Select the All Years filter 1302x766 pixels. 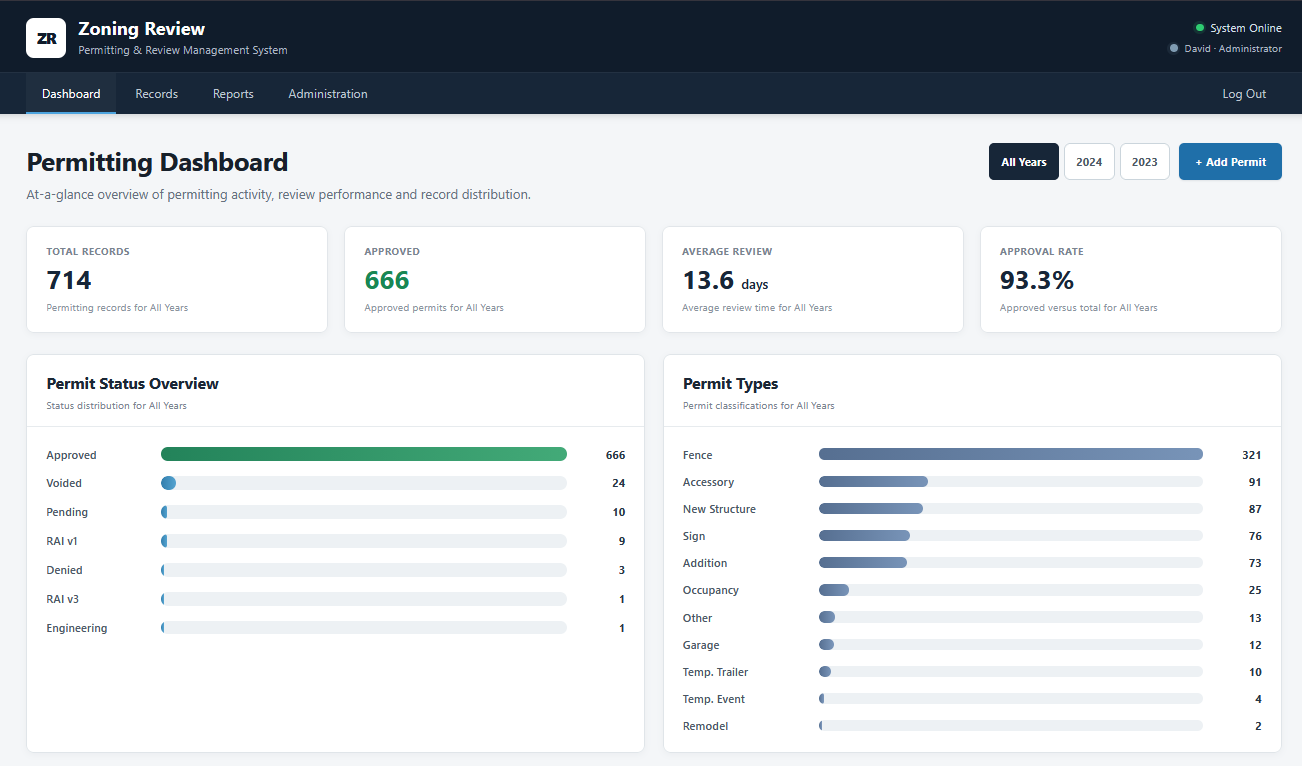(1024, 162)
